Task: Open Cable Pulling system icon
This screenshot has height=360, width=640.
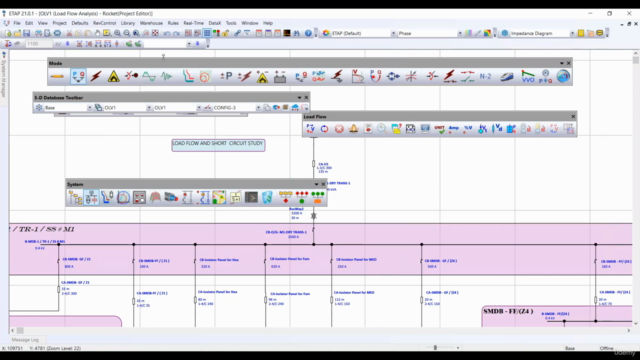Action: point(171,198)
